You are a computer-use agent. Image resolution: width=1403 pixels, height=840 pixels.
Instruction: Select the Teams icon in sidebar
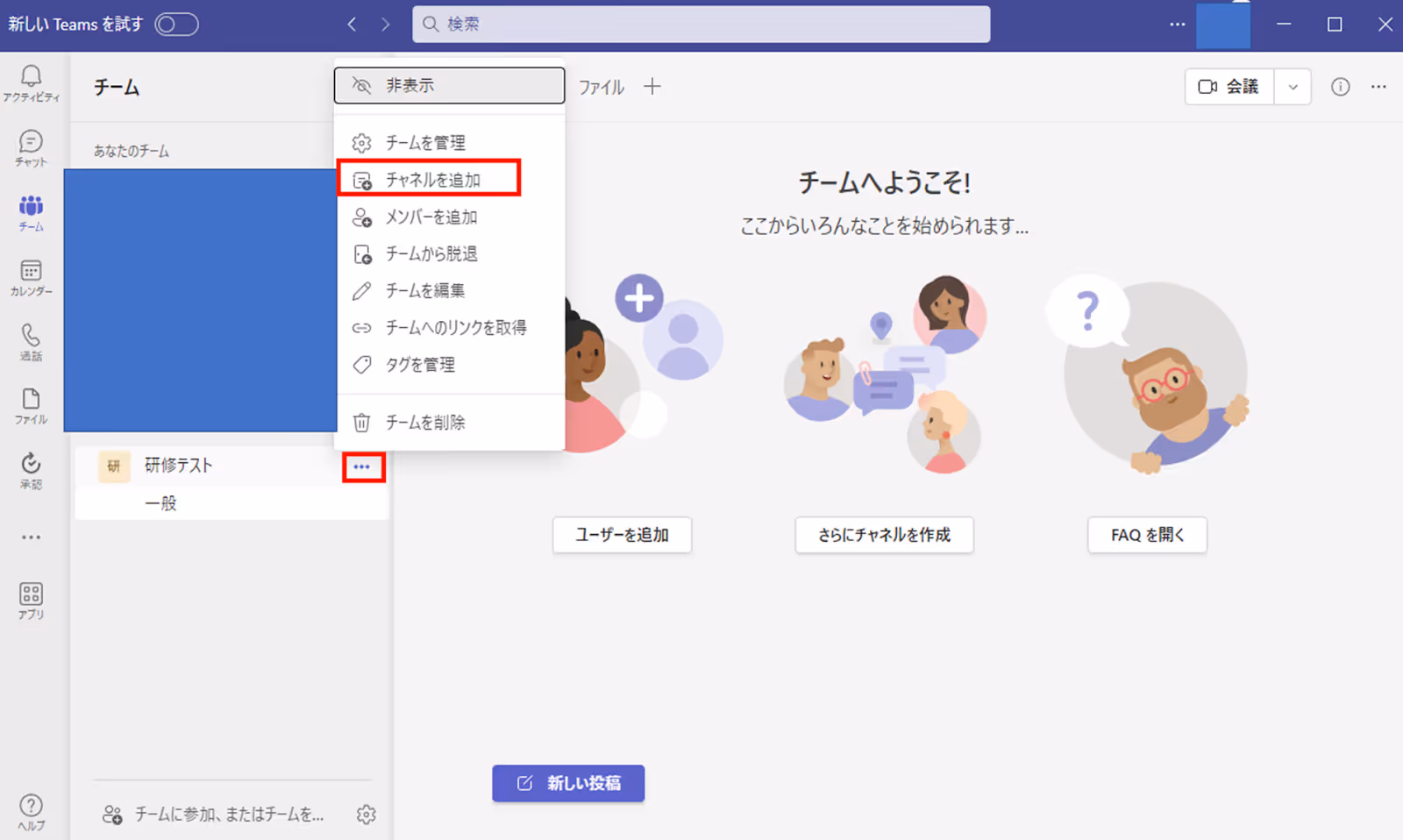(32, 213)
